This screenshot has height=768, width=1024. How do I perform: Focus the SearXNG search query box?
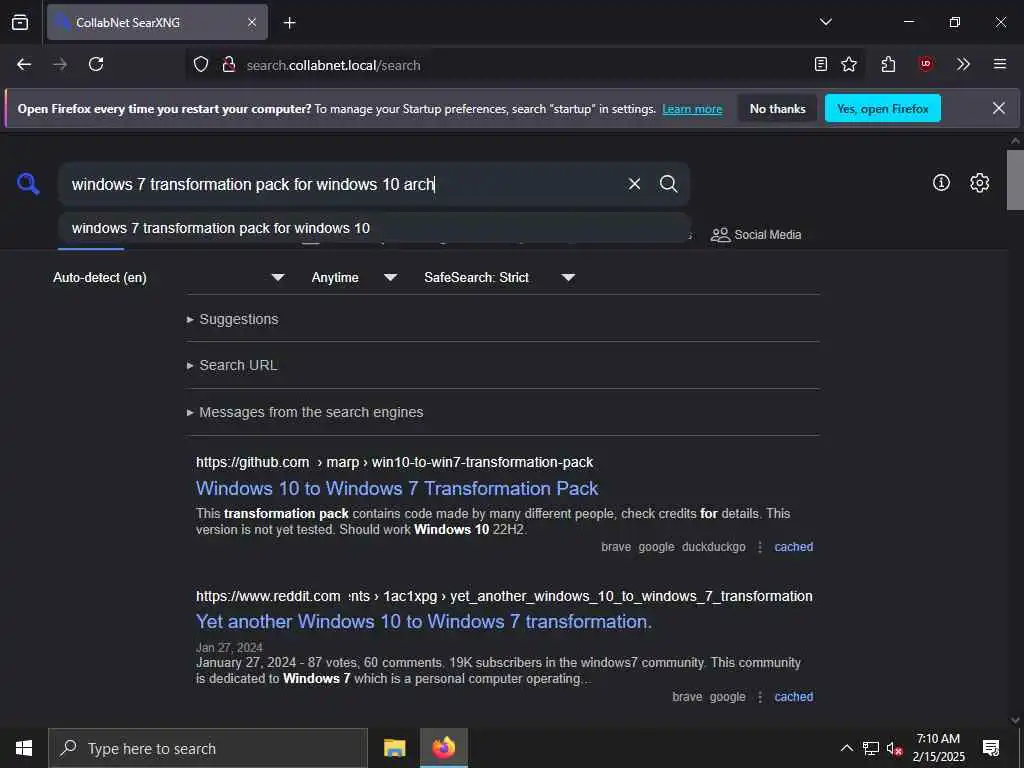[x=340, y=184]
